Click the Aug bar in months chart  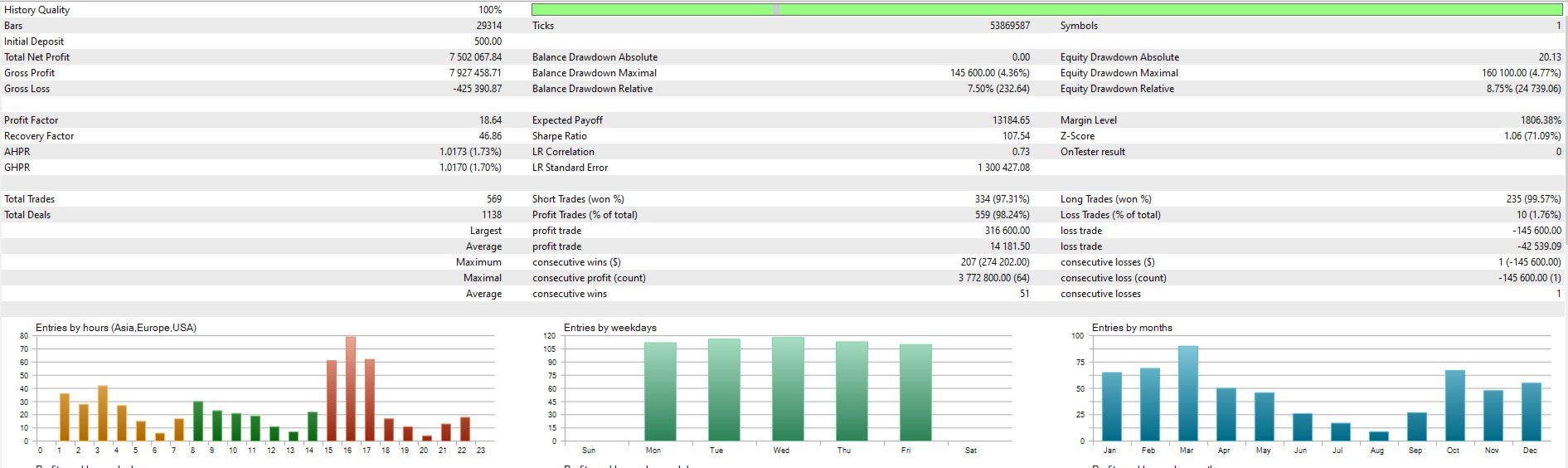1379,436
